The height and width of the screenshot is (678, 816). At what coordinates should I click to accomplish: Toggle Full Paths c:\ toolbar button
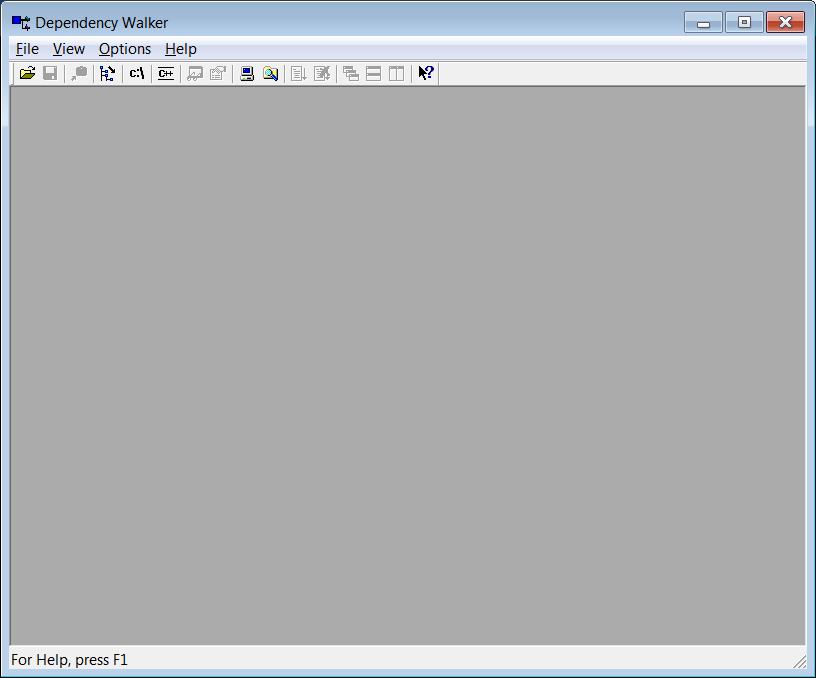137,73
